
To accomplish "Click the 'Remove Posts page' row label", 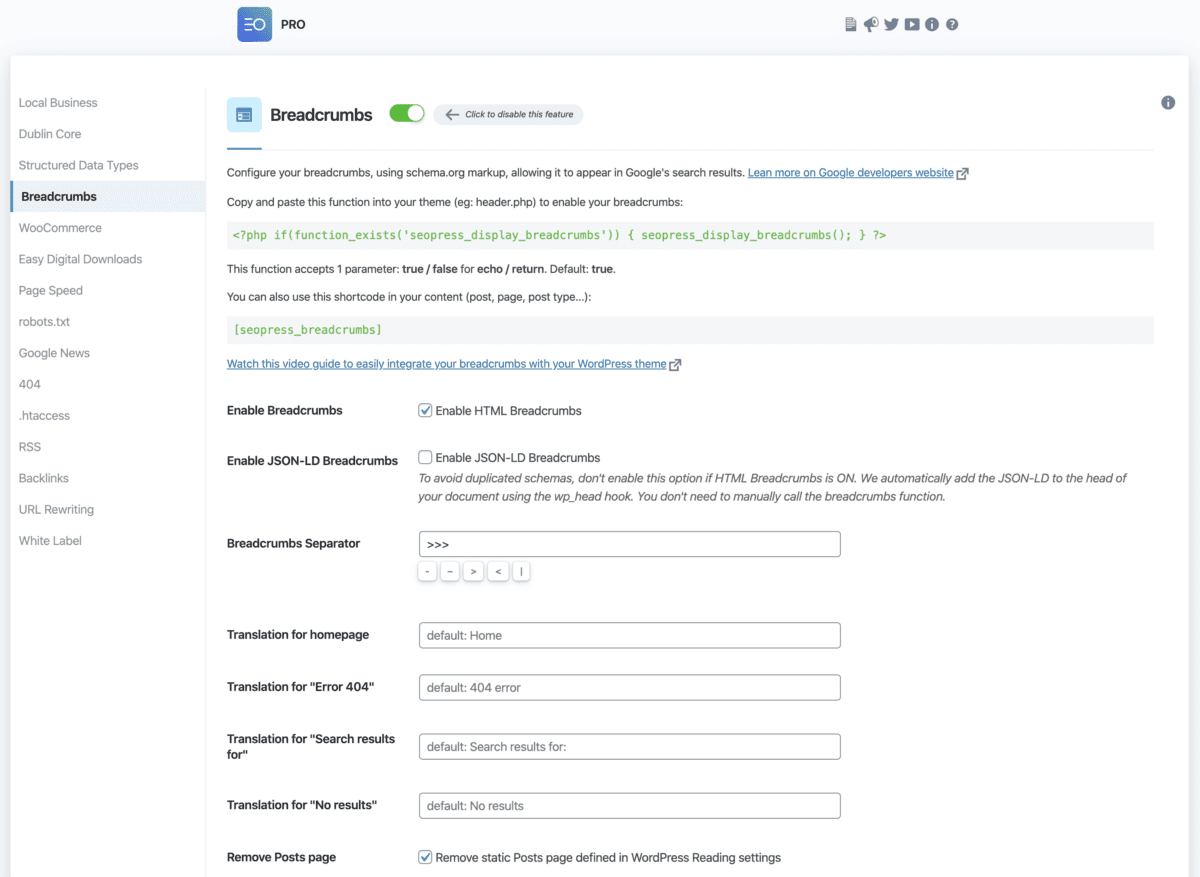I will (x=281, y=857).
